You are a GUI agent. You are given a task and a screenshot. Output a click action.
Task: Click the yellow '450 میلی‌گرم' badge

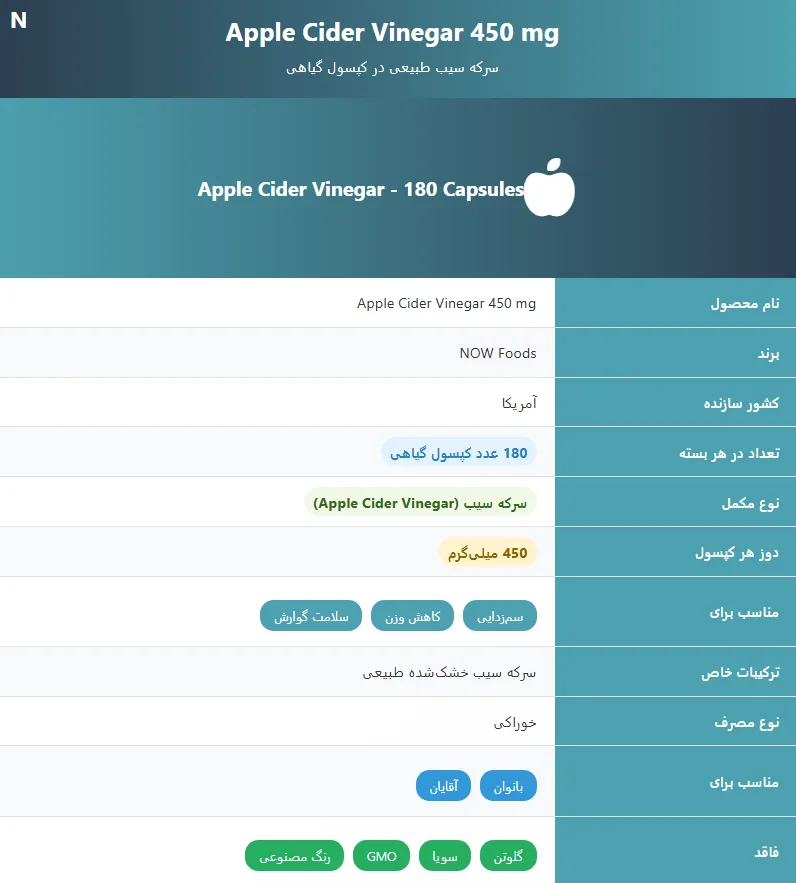point(488,552)
